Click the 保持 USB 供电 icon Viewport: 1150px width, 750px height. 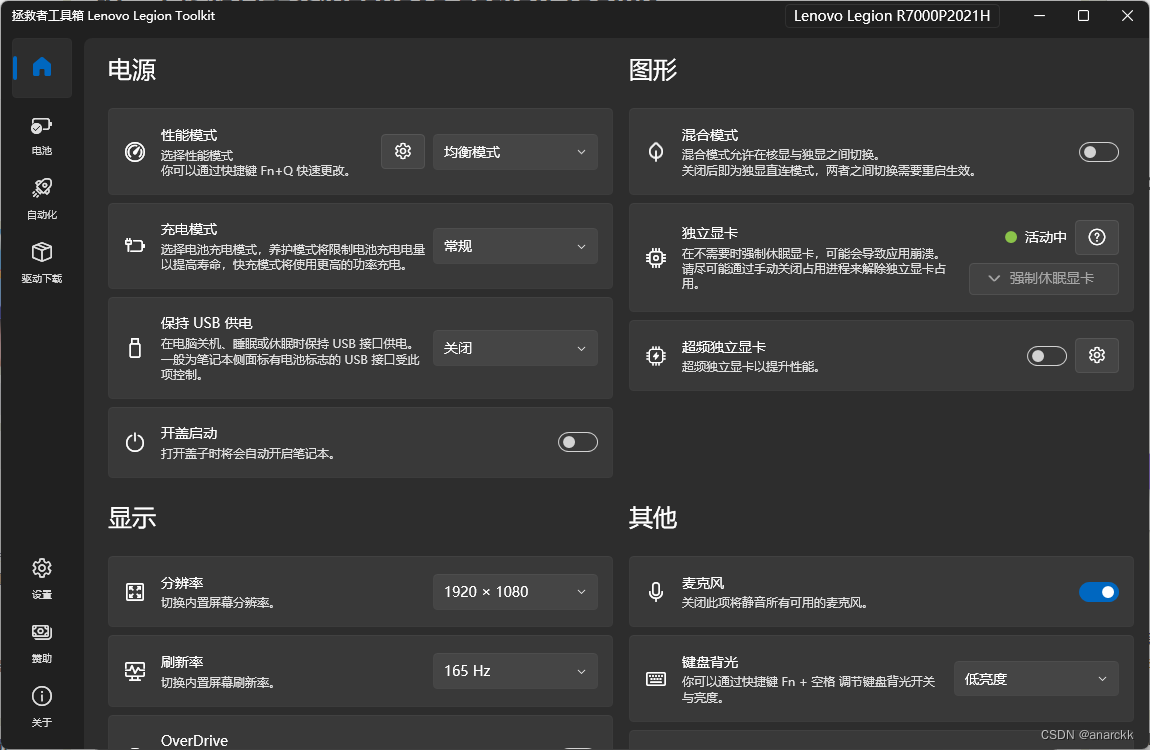(x=135, y=348)
